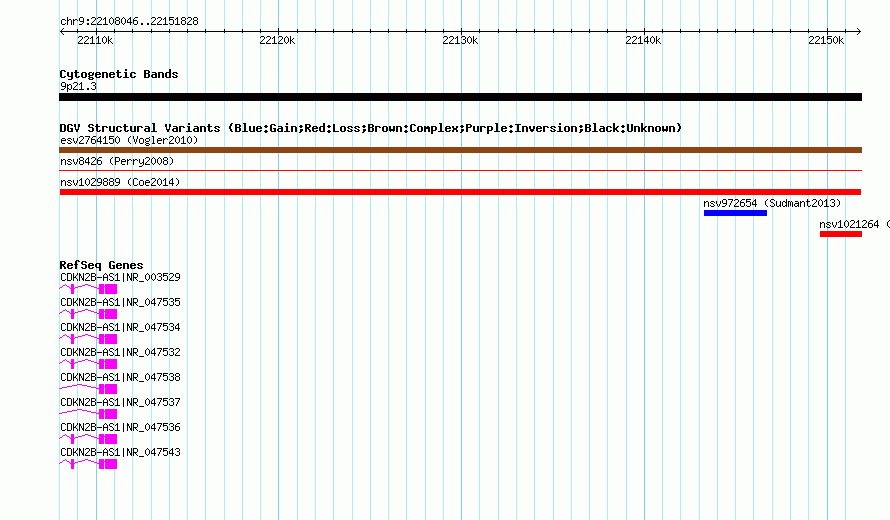Select the DGV Structural Variants track title
The height and width of the screenshot is (520, 890).
[x=371, y=128]
